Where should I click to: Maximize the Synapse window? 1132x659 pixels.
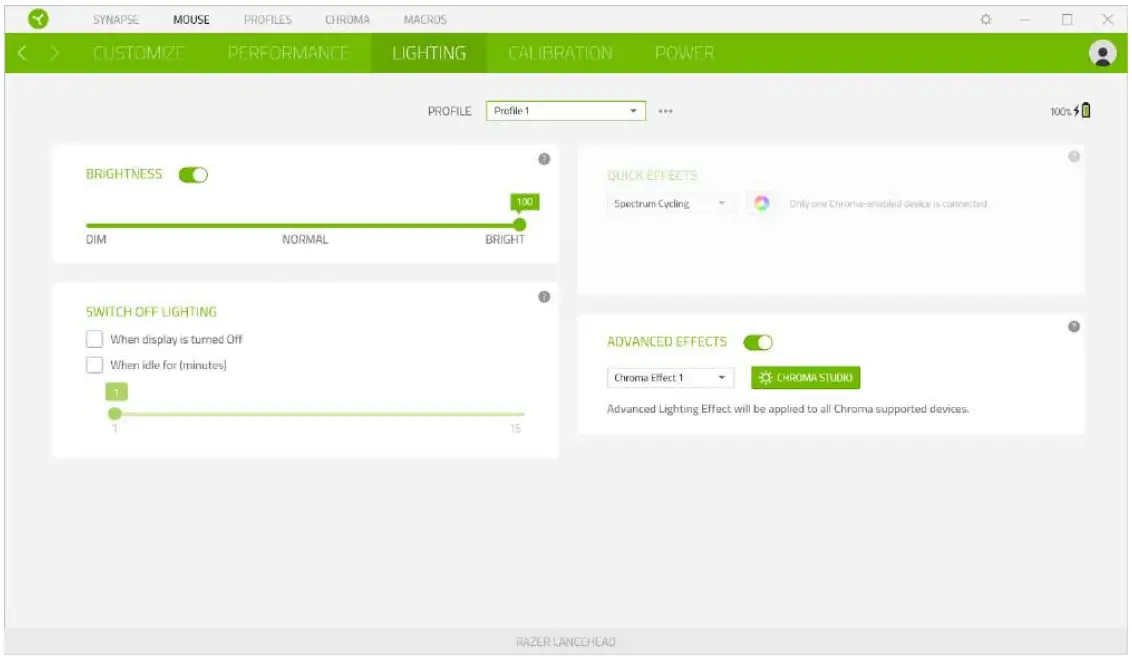click(1066, 19)
